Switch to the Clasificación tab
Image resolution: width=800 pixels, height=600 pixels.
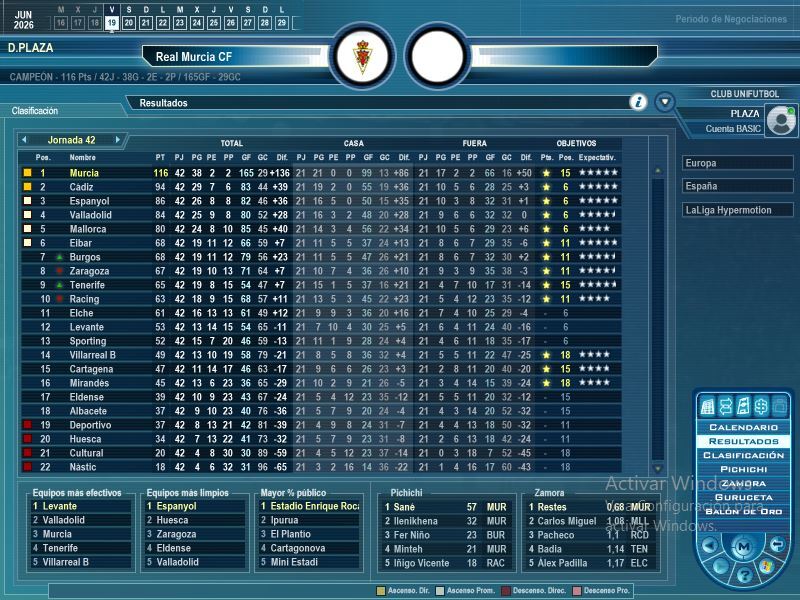(x=35, y=111)
